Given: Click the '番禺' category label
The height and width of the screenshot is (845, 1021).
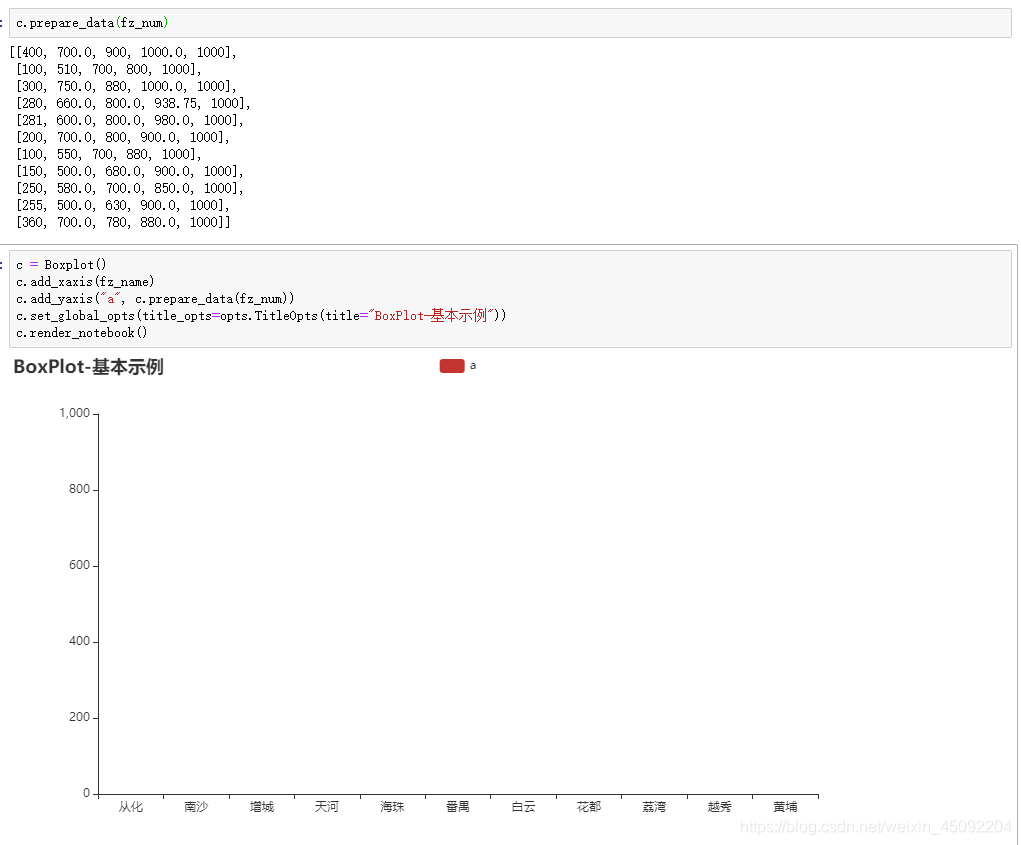Looking at the screenshot, I should [457, 806].
